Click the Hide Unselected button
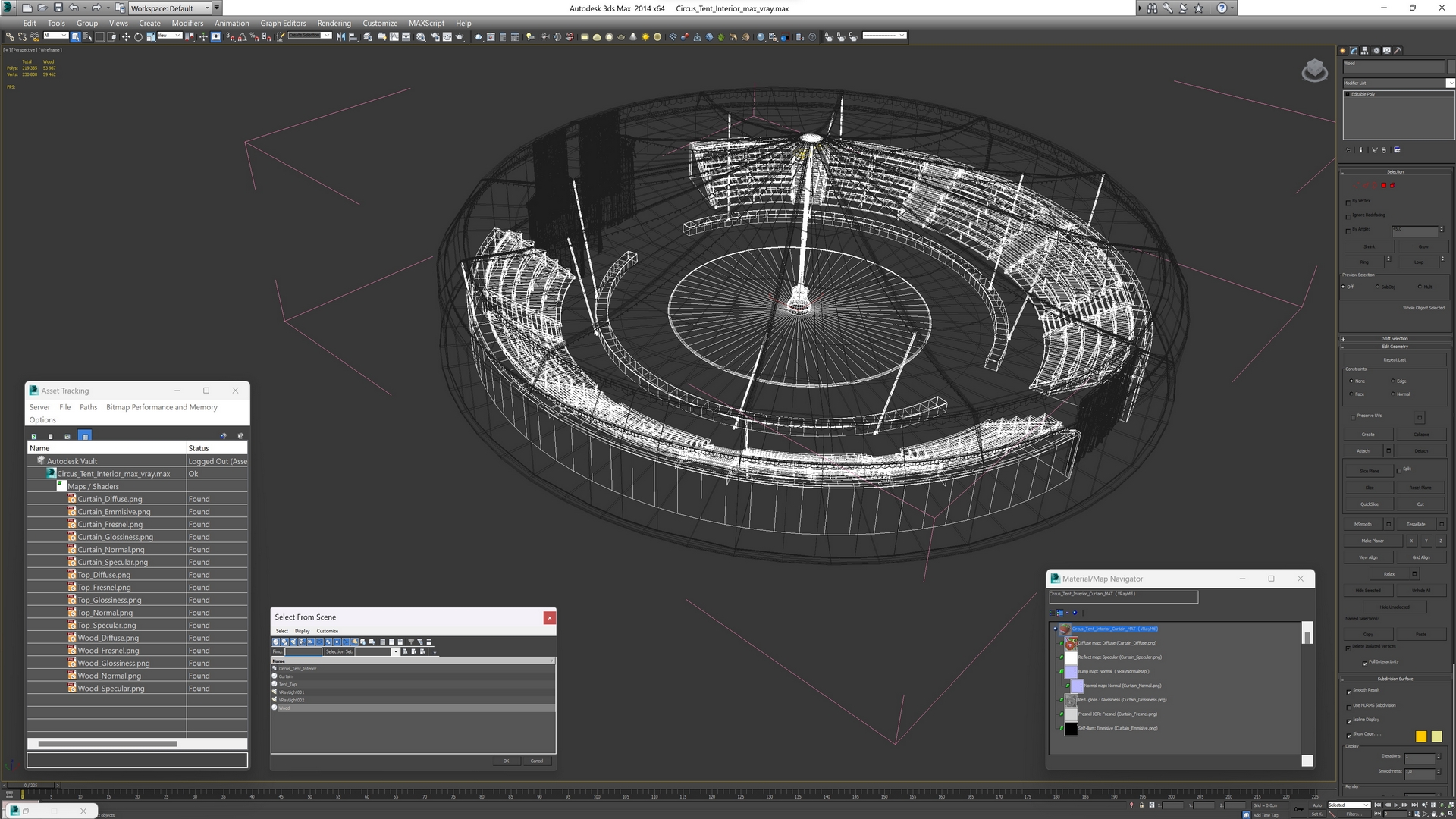This screenshot has height=819, width=1456. [1394, 607]
